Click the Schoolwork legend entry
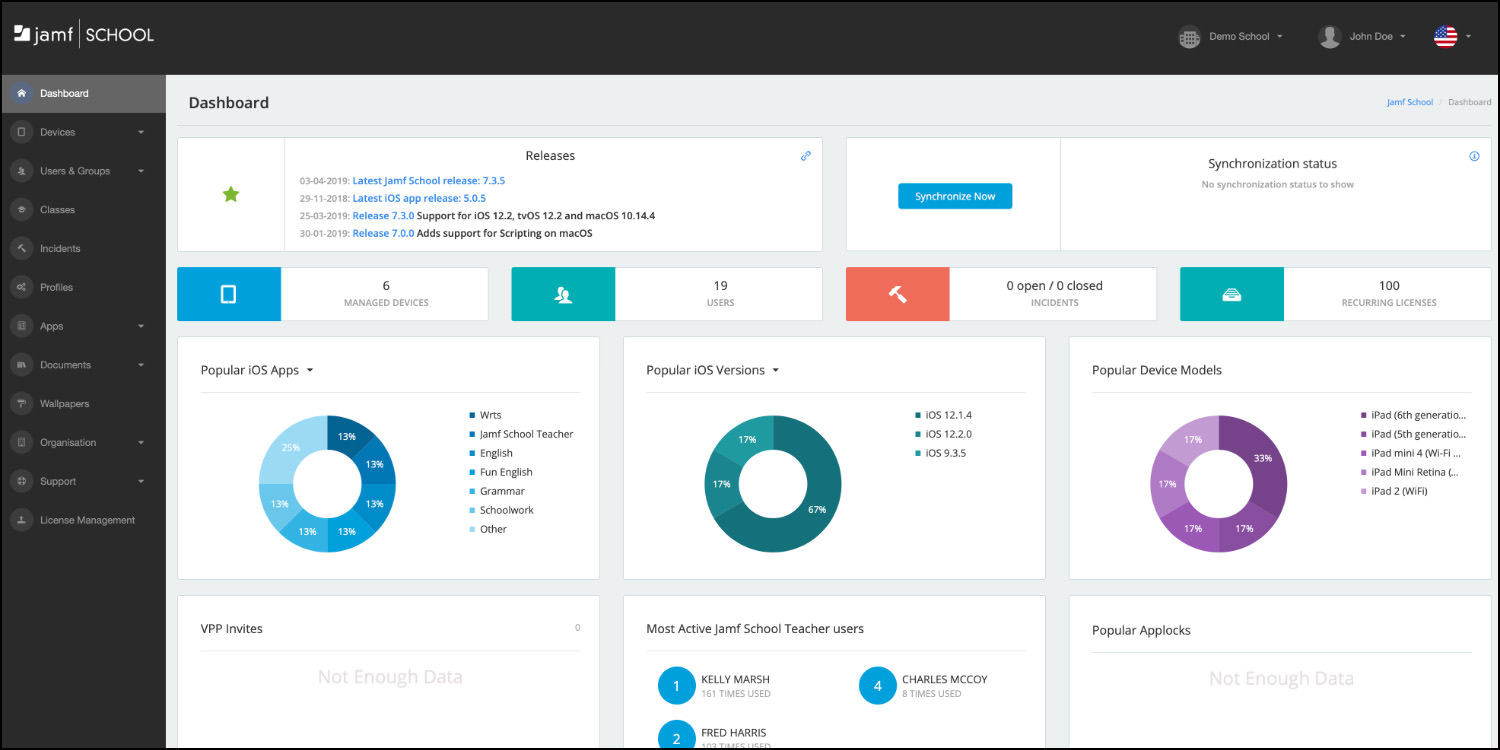 (x=502, y=510)
